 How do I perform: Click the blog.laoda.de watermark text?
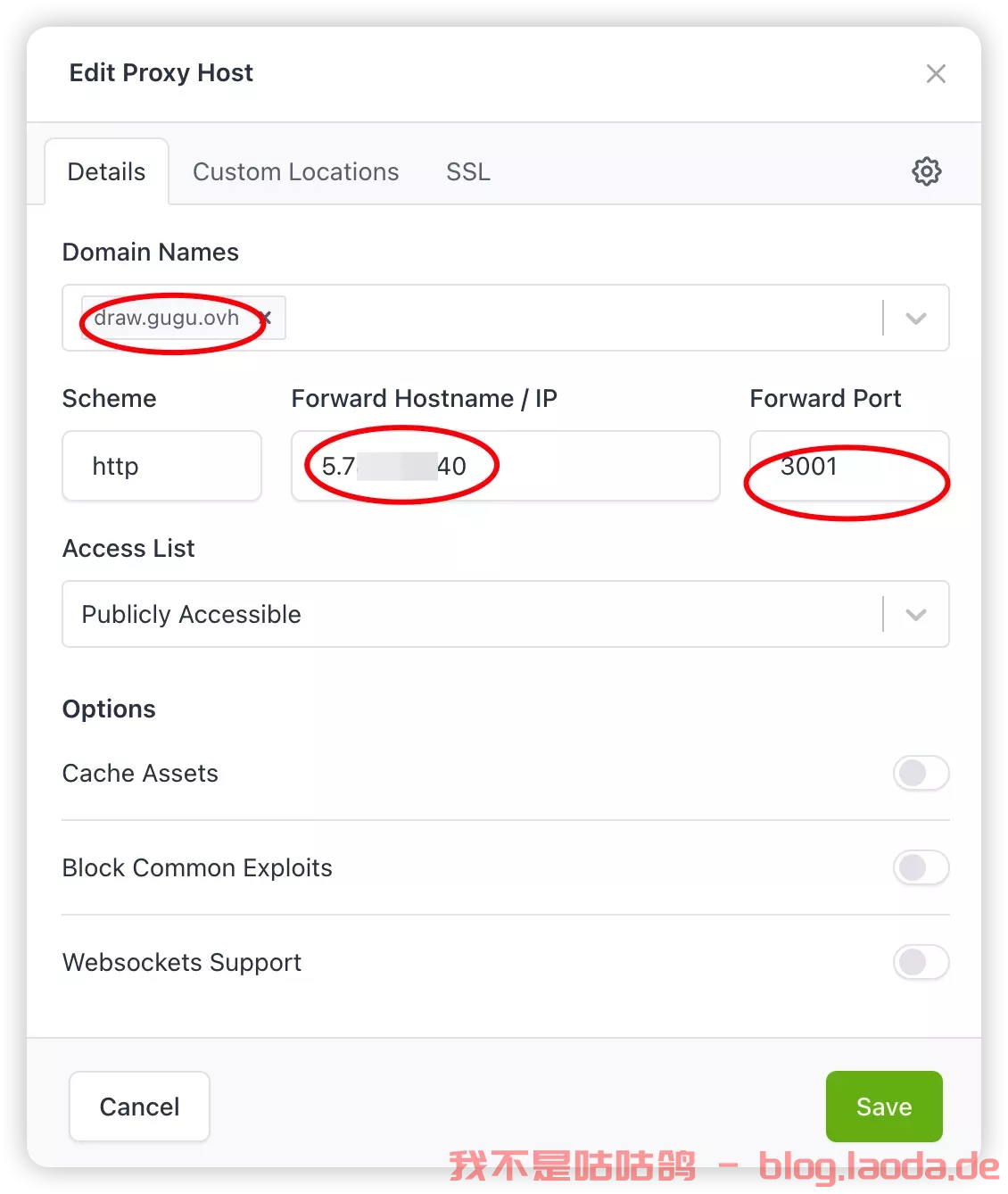pos(879,1166)
